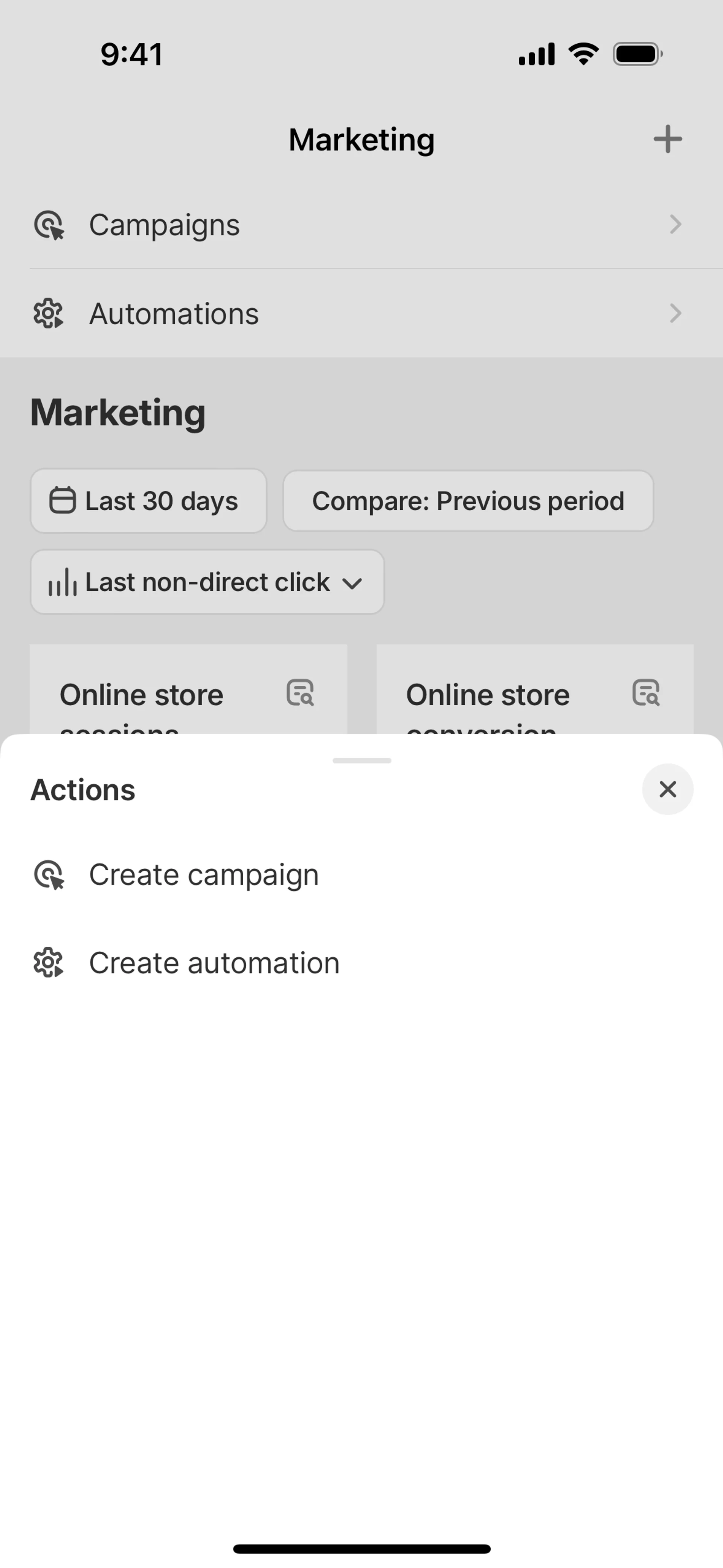
Task: Tap the plus icon in Marketing header
Action: pyautogui.click(x=668, y=139)
